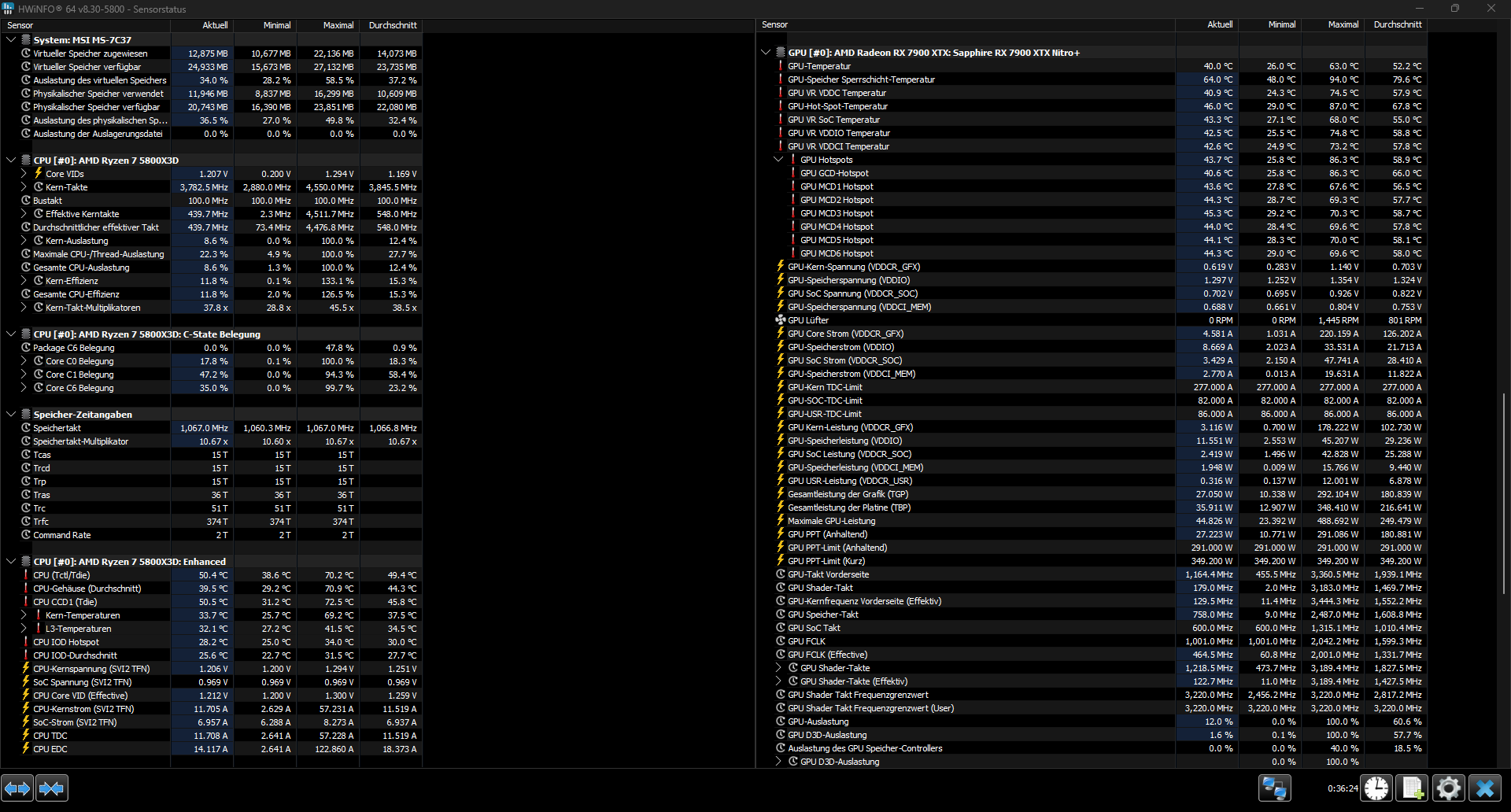The width and height of the screenshot is (1511, 812).
Task: Click the clock icon beside Speichertakt
Action: click(26, 428)
